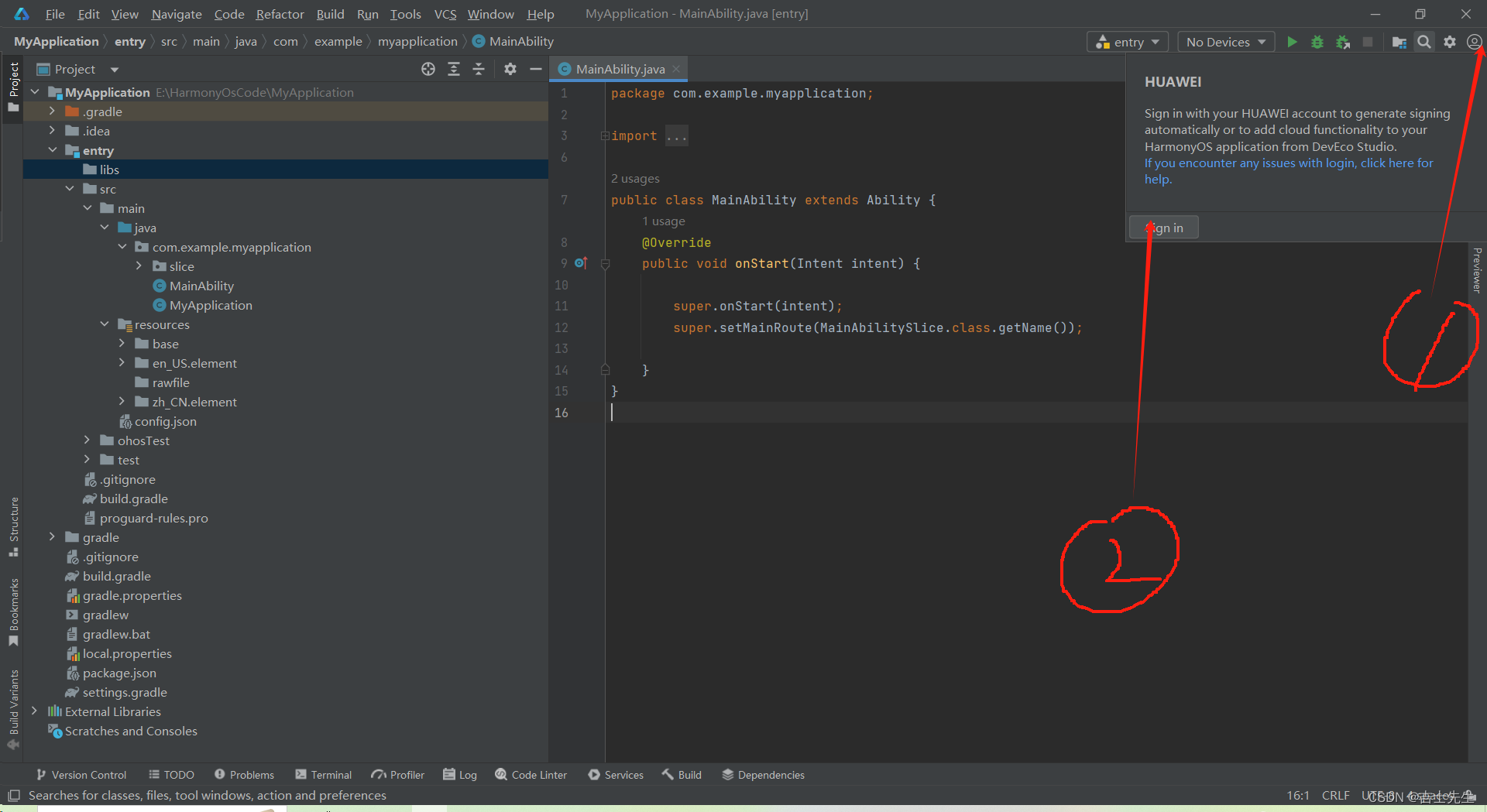Open the Previewer side panel
1487x812 pixels.
[1477, 270]
